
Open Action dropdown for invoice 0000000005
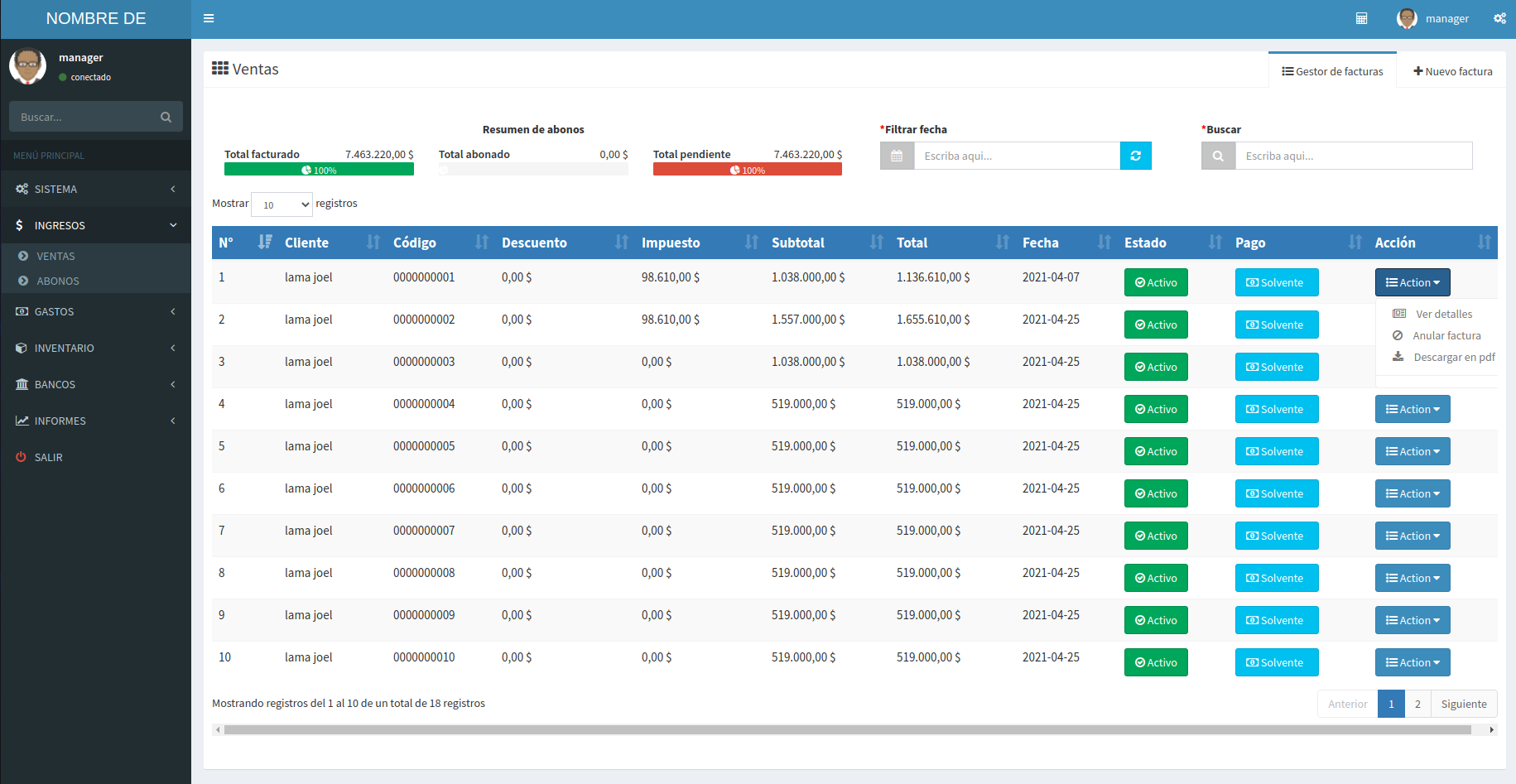coord(1412,451)
